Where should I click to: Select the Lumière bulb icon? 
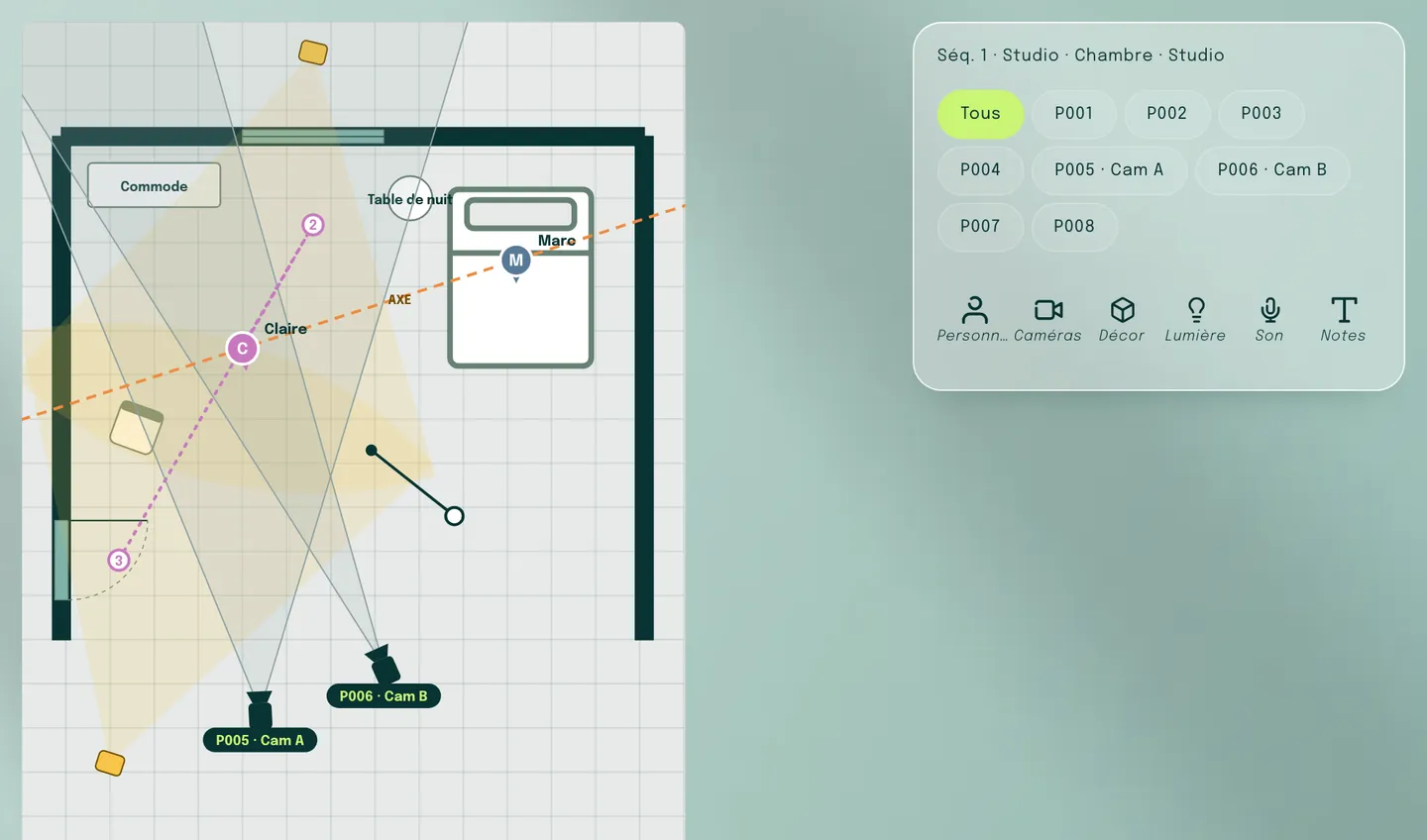(1196, 310)
